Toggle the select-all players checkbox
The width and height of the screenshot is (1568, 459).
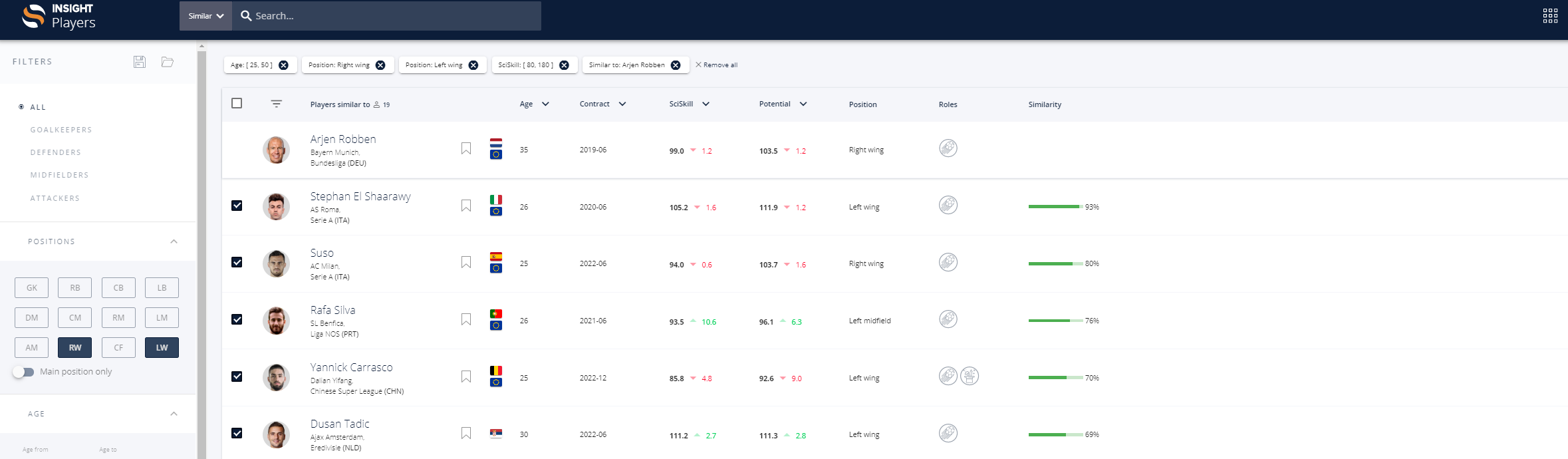tap(237, 103)
